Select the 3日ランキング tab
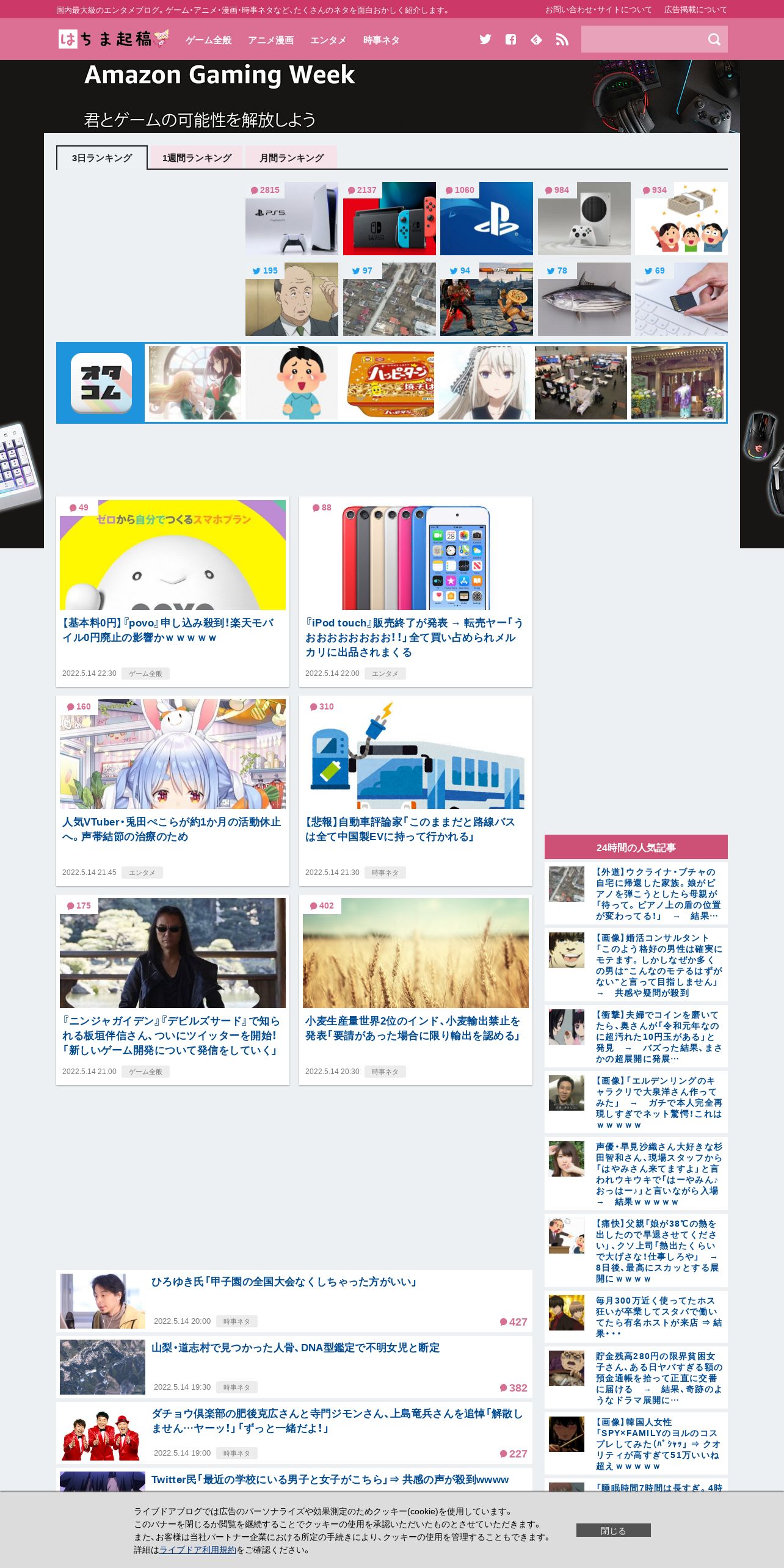Screen dimensions: 784x1568 [x=102, y=158]
